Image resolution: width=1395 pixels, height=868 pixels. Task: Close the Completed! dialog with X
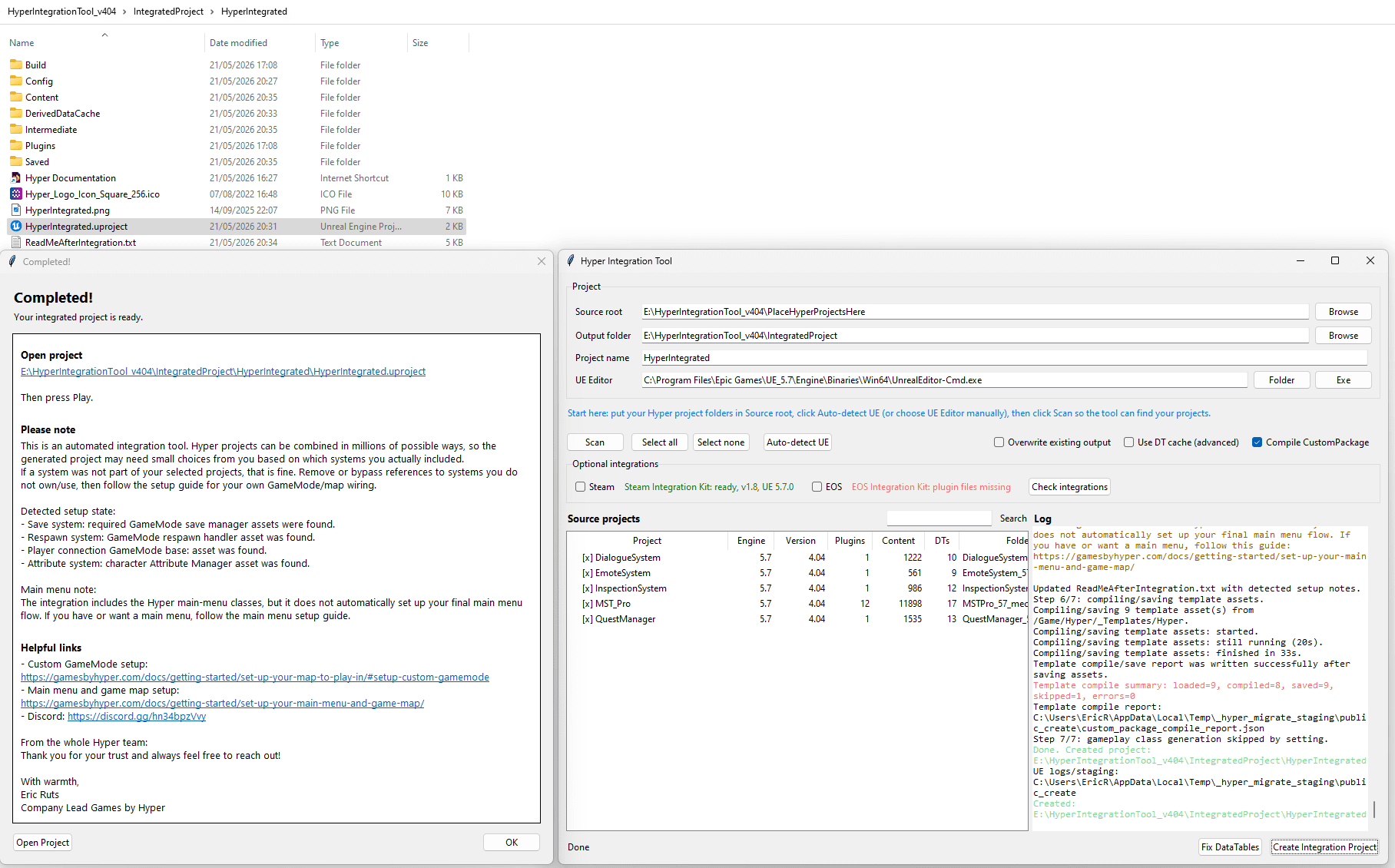[542, 261]
